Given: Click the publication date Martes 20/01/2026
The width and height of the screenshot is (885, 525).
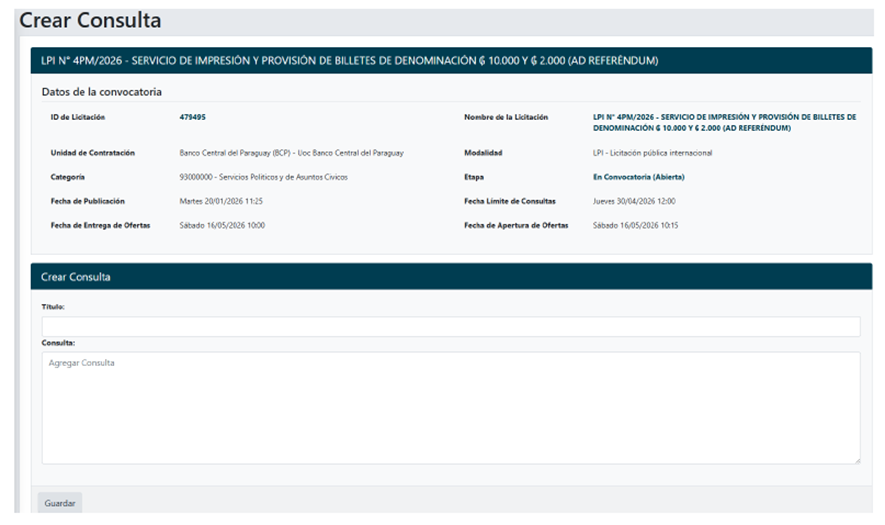Looking at the screenshot, I should point(221,201).
